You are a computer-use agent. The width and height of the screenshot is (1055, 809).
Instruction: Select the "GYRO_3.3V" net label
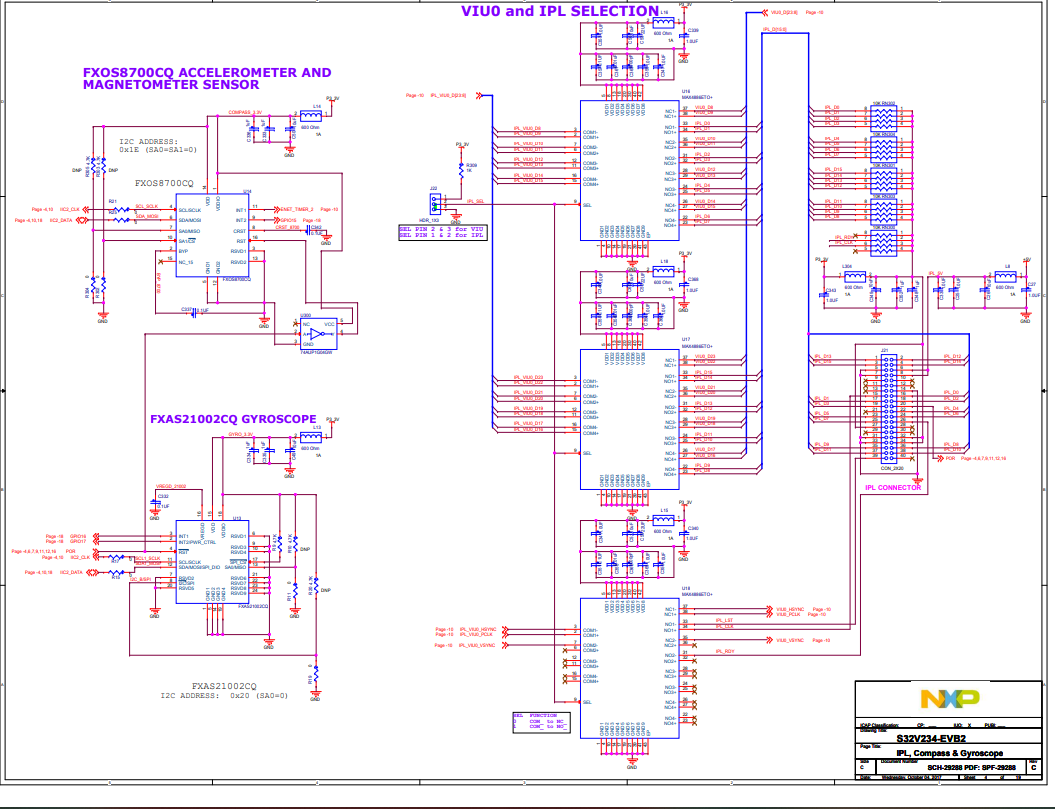click(x=240, y=435)
